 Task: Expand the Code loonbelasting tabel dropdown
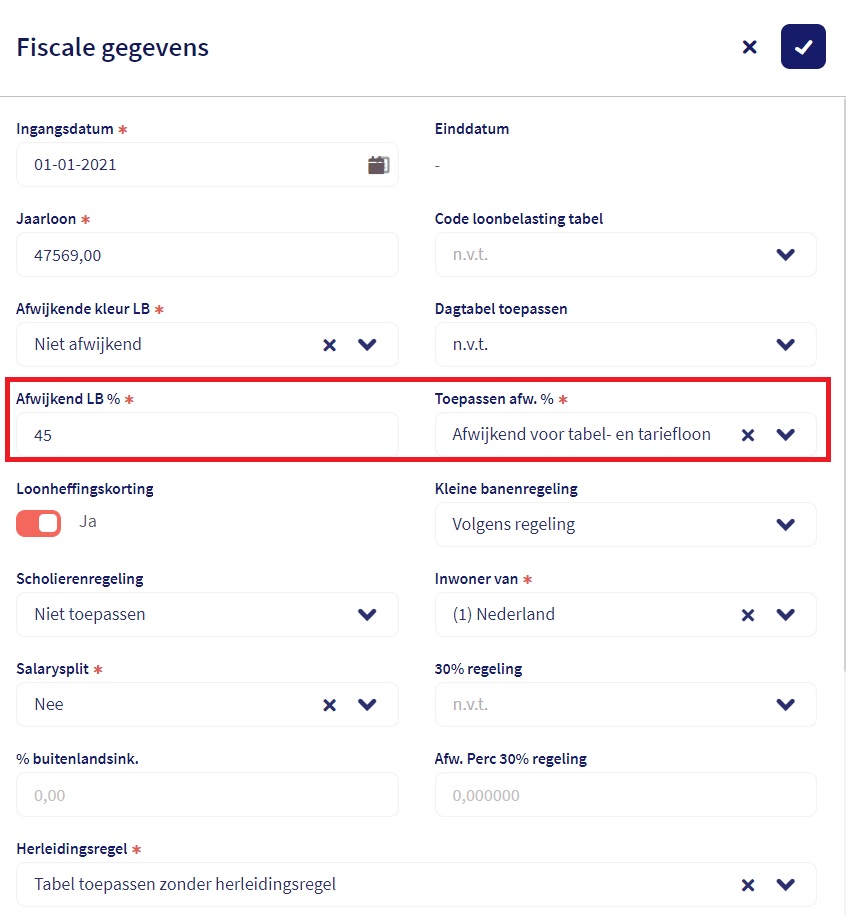785,255
